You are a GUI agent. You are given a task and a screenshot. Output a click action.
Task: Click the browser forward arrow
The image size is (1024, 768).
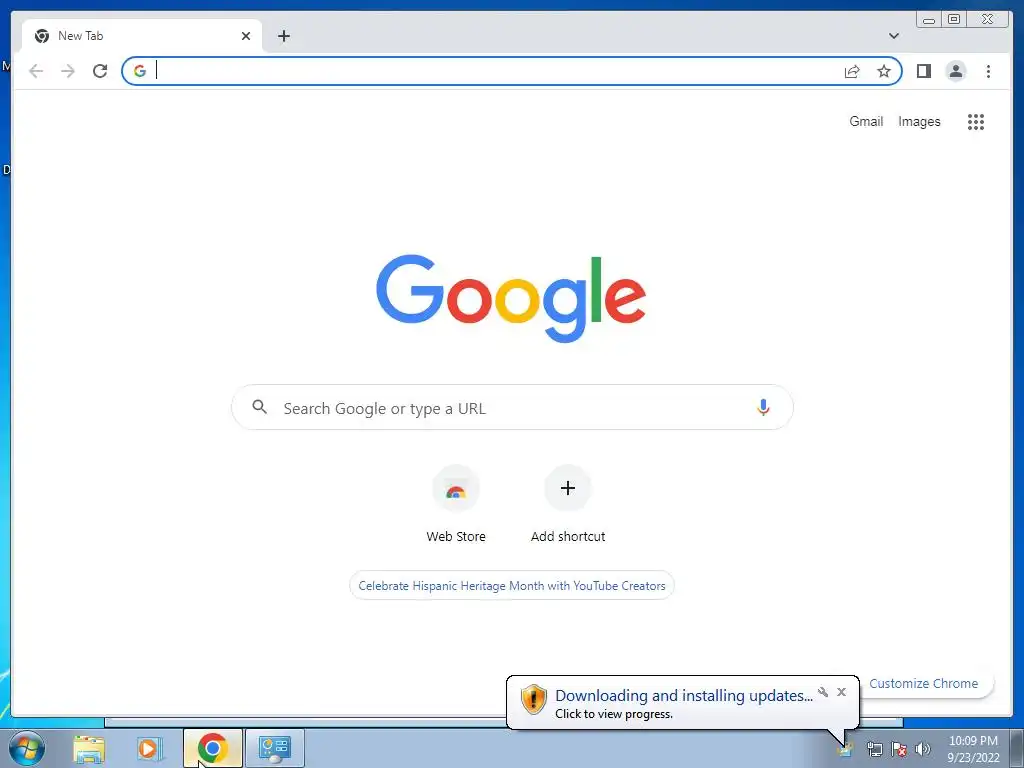tap(68, 71)
